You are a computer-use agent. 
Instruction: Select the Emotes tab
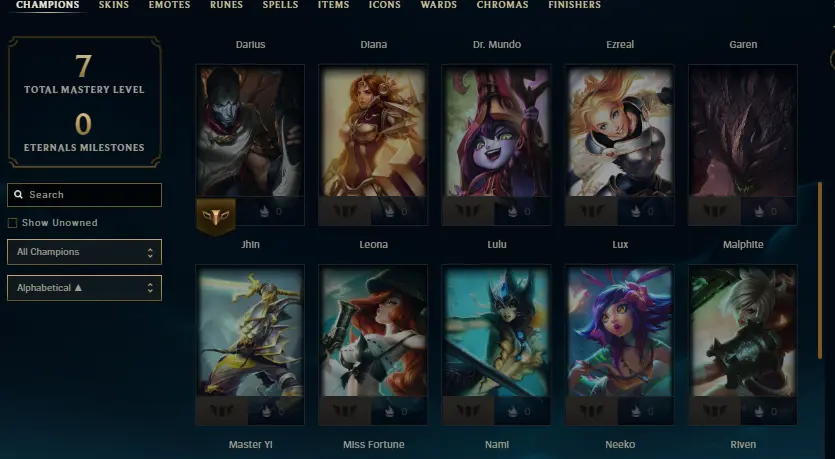coord(169,5)
